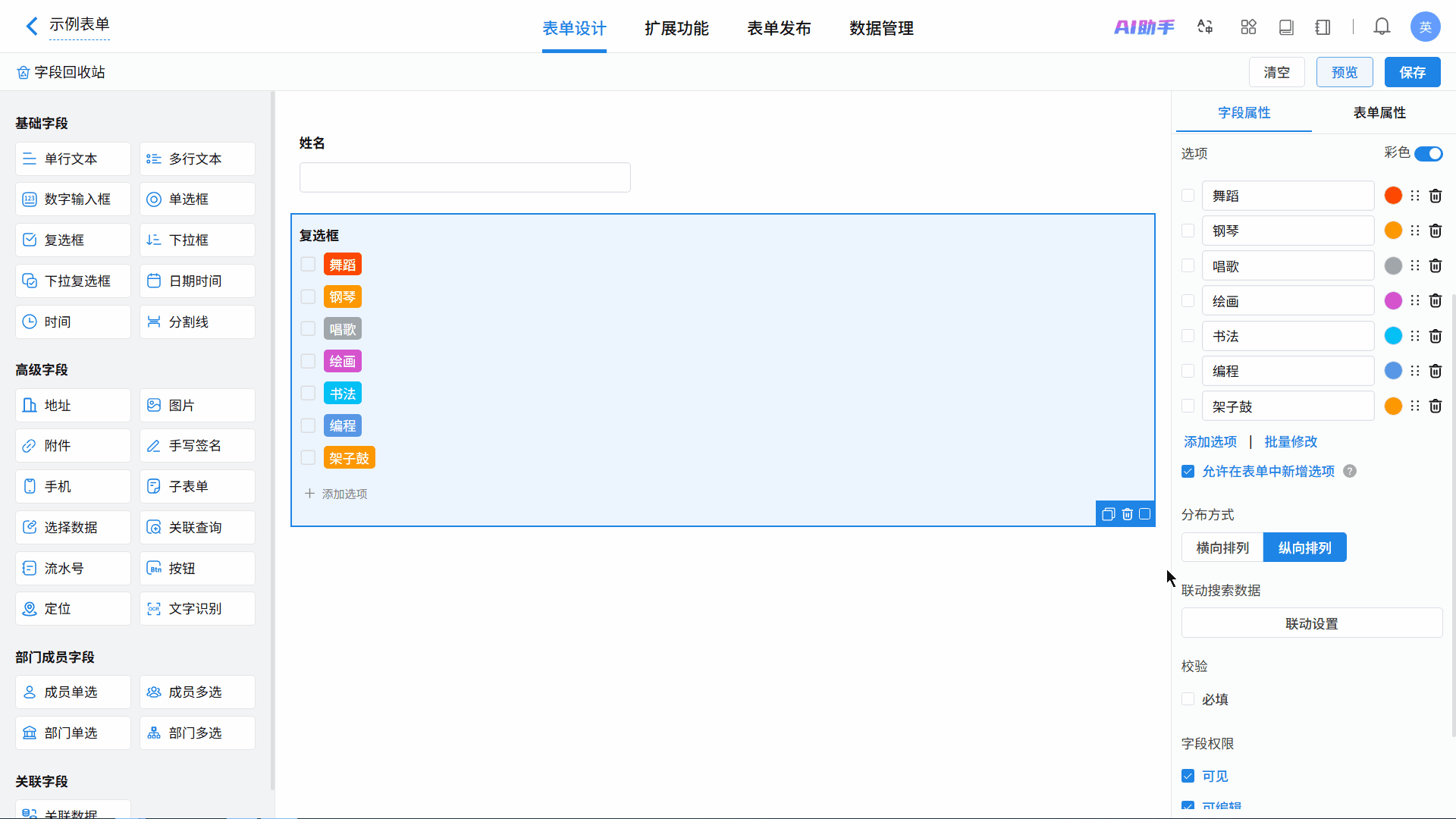Viewport: 1456px width, 819px height.
Task: Open the 字段回收站 recycle bin
Action: point(61,72)
